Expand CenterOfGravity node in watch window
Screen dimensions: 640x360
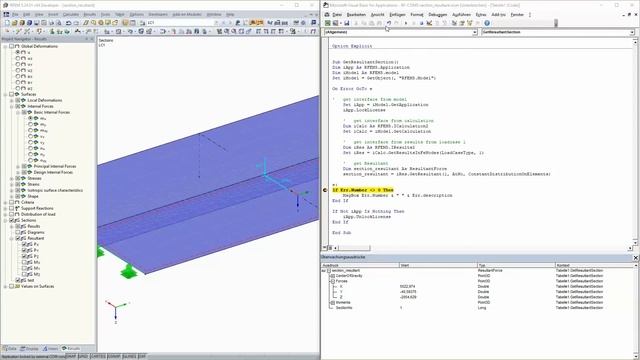point(332,276)
